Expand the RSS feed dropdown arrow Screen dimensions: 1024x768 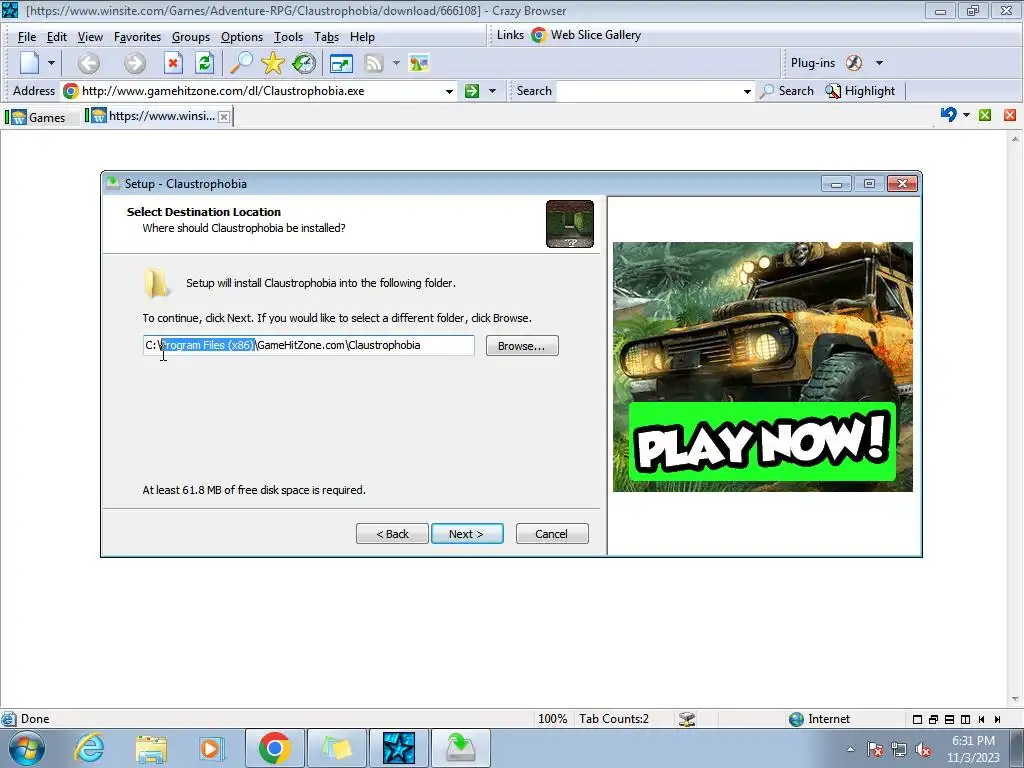point(396,63)
